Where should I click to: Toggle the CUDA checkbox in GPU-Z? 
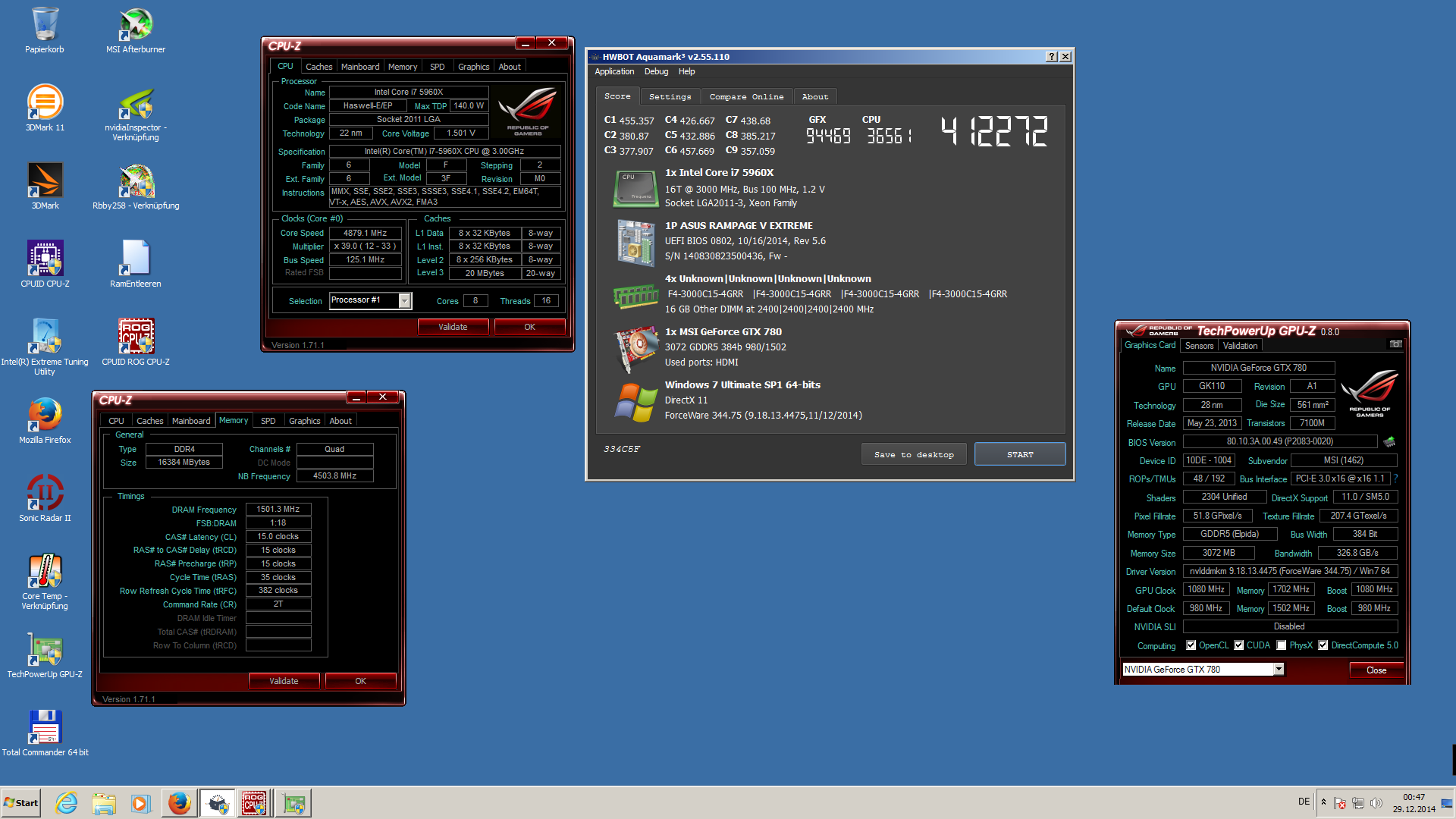pyautogui.click(x=1239, y=645)
